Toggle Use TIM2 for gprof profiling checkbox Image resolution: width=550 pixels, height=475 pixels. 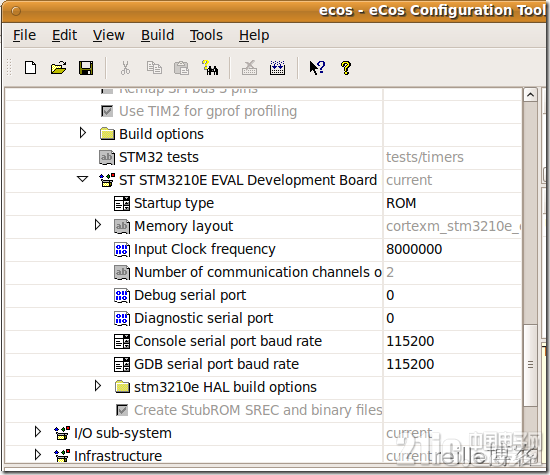pyautogui.click(x=107, y=111)
